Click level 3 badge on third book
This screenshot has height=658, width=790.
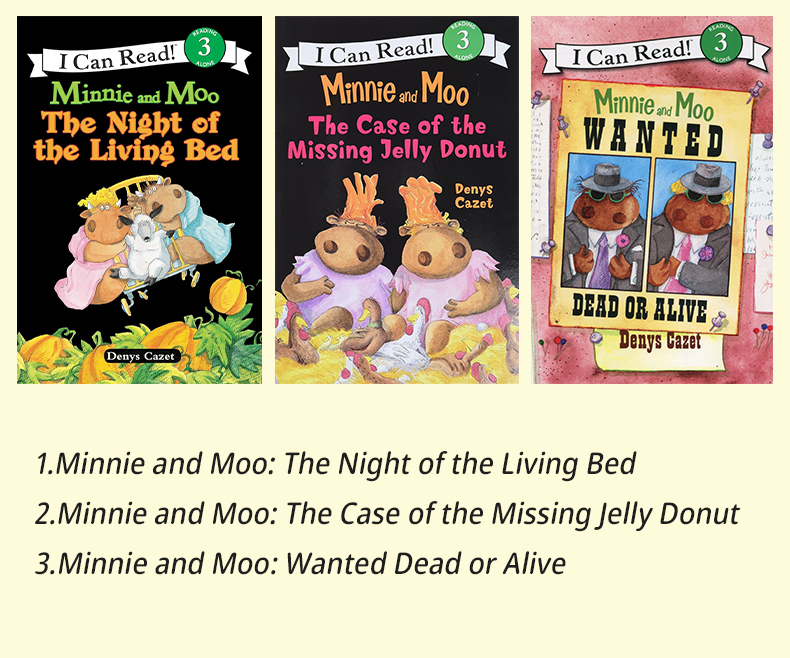pyautogui.click(x=721, y=43)
